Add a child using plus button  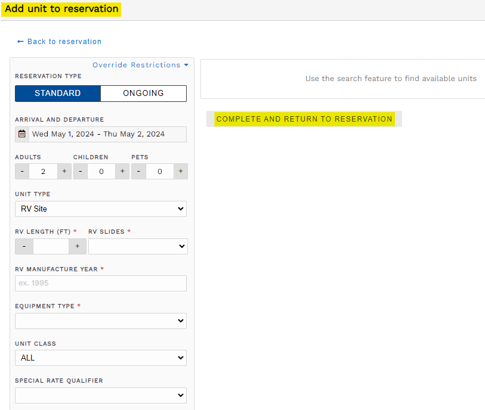pos(122,171)
